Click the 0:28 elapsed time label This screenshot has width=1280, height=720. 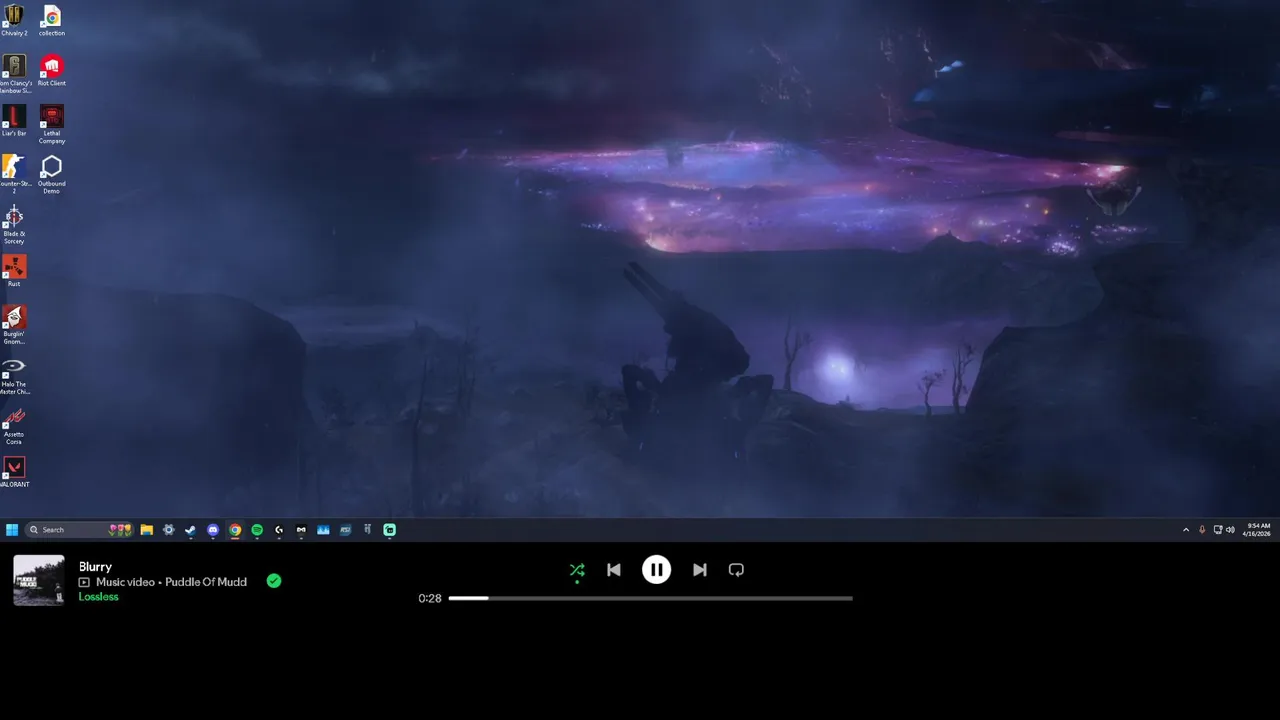tap(430, 598)
